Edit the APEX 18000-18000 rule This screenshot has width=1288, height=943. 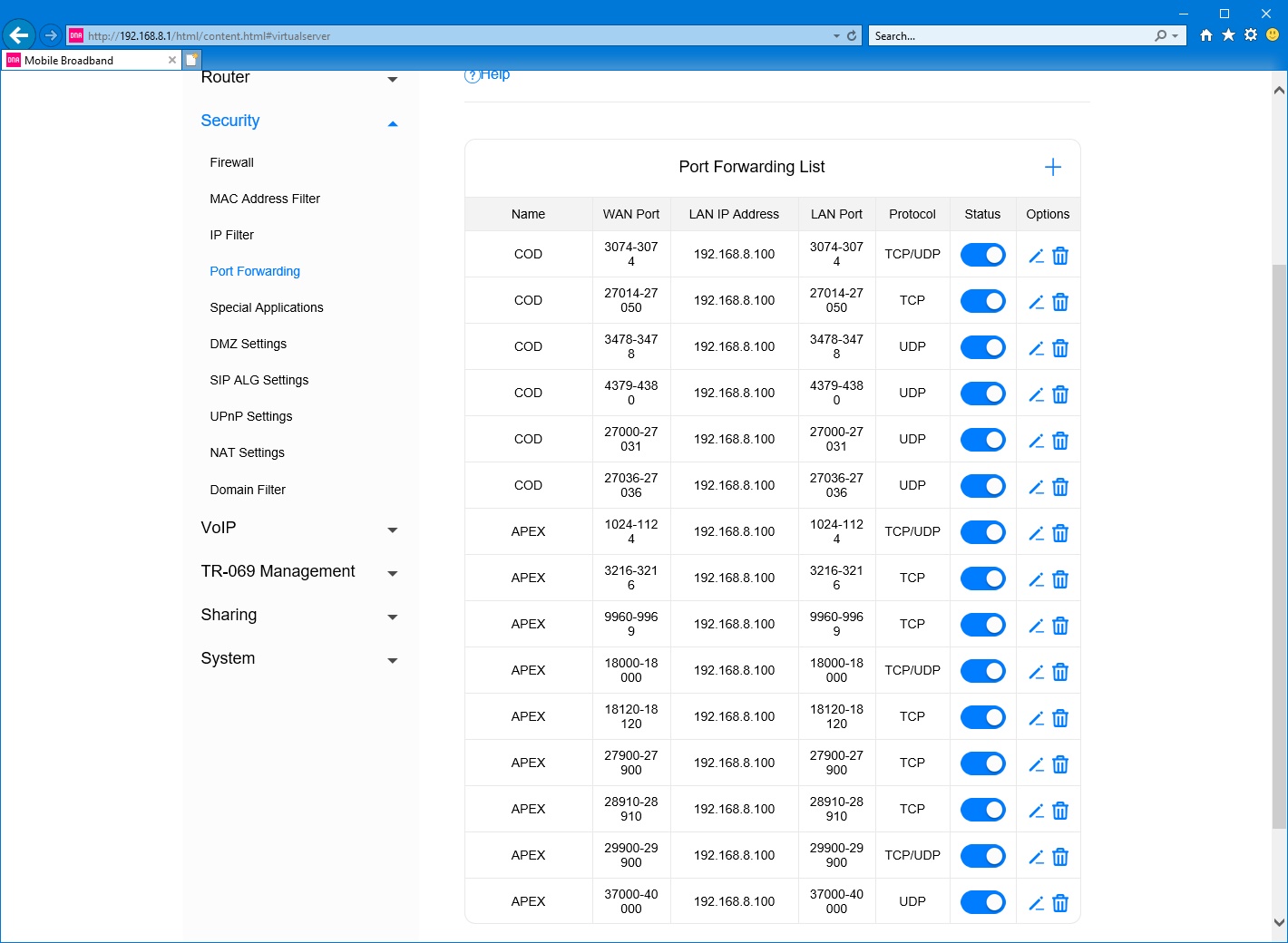[x=1036, y=672]
